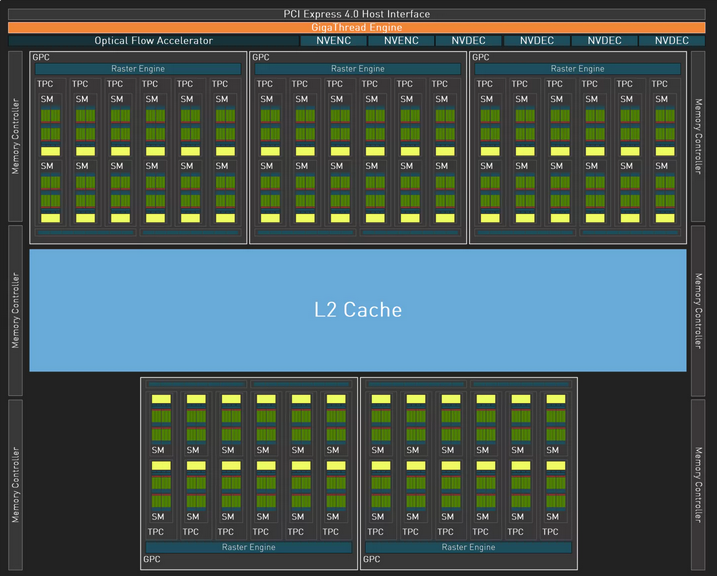The height and width of the screenshot is (576, 717).
Task: Click the lower-left Memory Controller bar
Action: pos(16,485)
